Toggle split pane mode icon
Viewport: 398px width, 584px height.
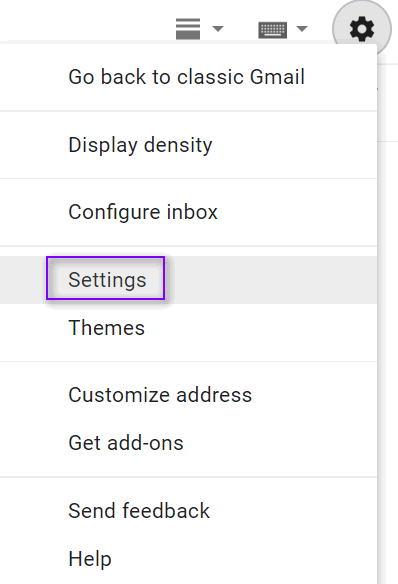click(x=188, y=29)
